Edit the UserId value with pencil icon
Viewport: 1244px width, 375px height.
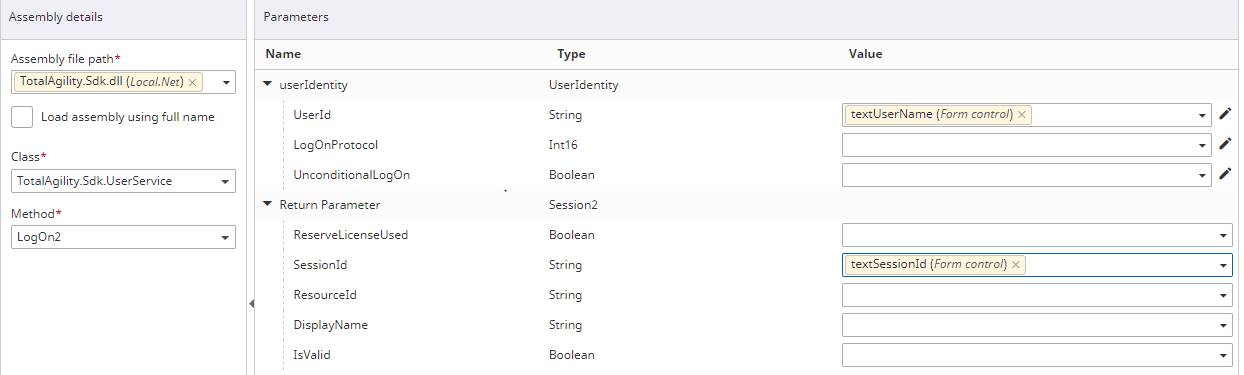(x=1225, y=114)
